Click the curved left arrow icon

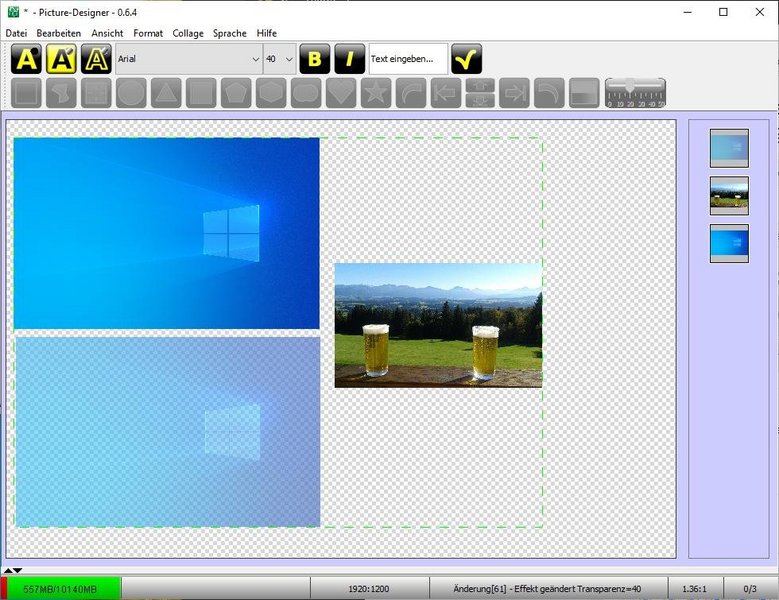pos(549,93)
